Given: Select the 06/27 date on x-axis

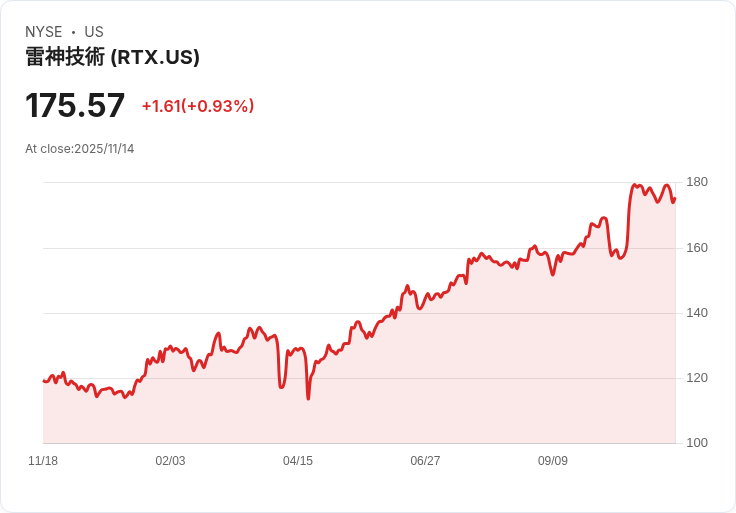Looking at the screenshot, I should tap(425, 461).
